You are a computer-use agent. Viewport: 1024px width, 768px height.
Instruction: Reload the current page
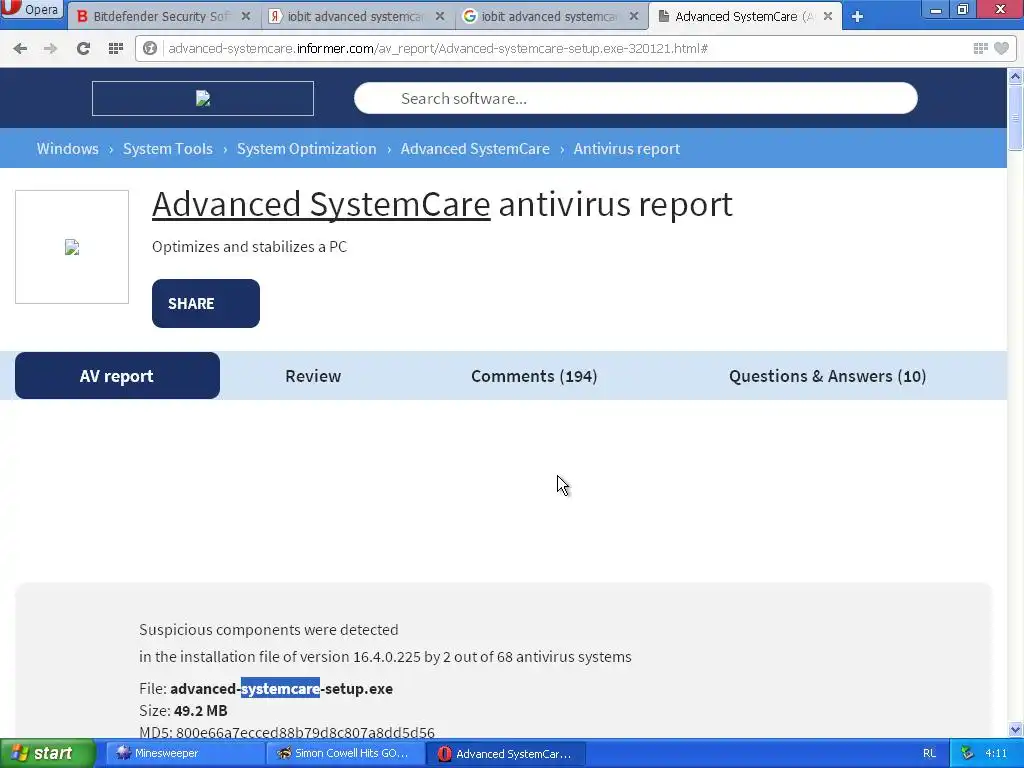tap(83, 48)
